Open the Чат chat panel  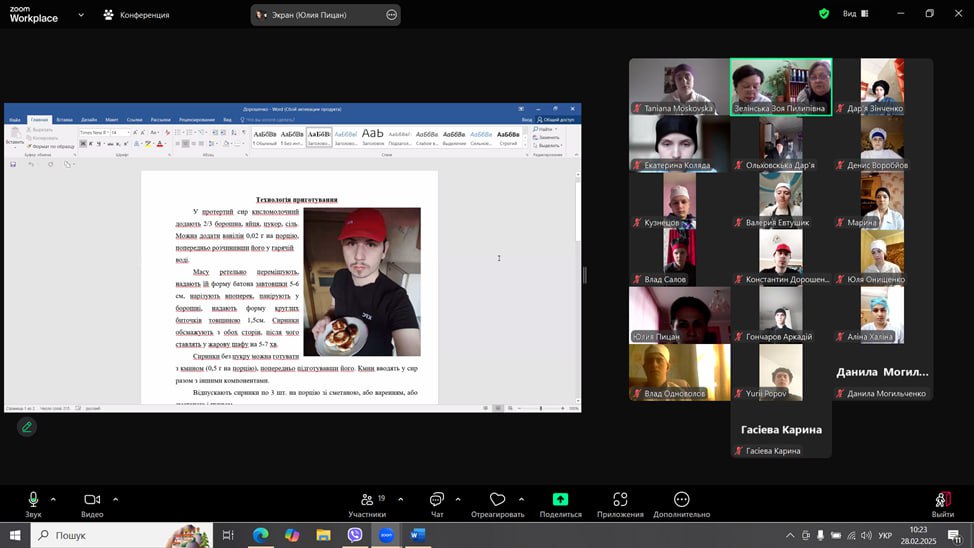click(x=437, y=500)
